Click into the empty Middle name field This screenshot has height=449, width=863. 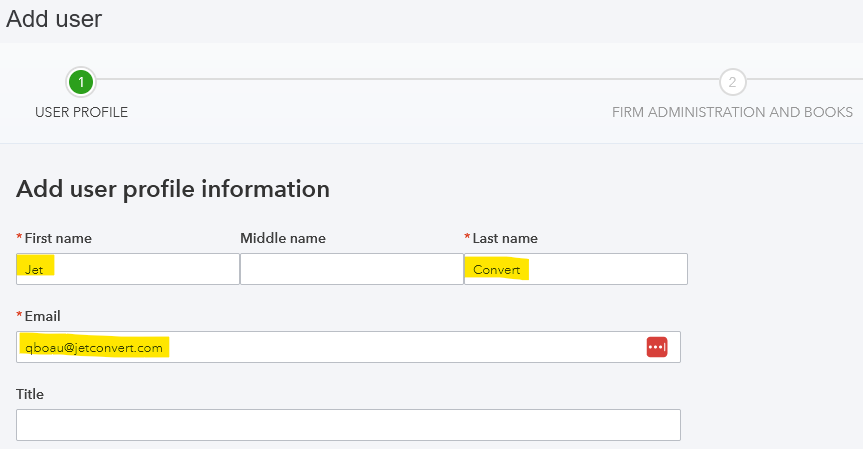(352, 269)
